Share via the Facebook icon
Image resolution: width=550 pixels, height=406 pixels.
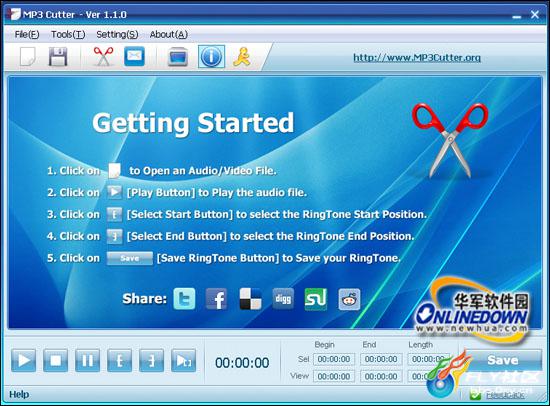point(216,299)
